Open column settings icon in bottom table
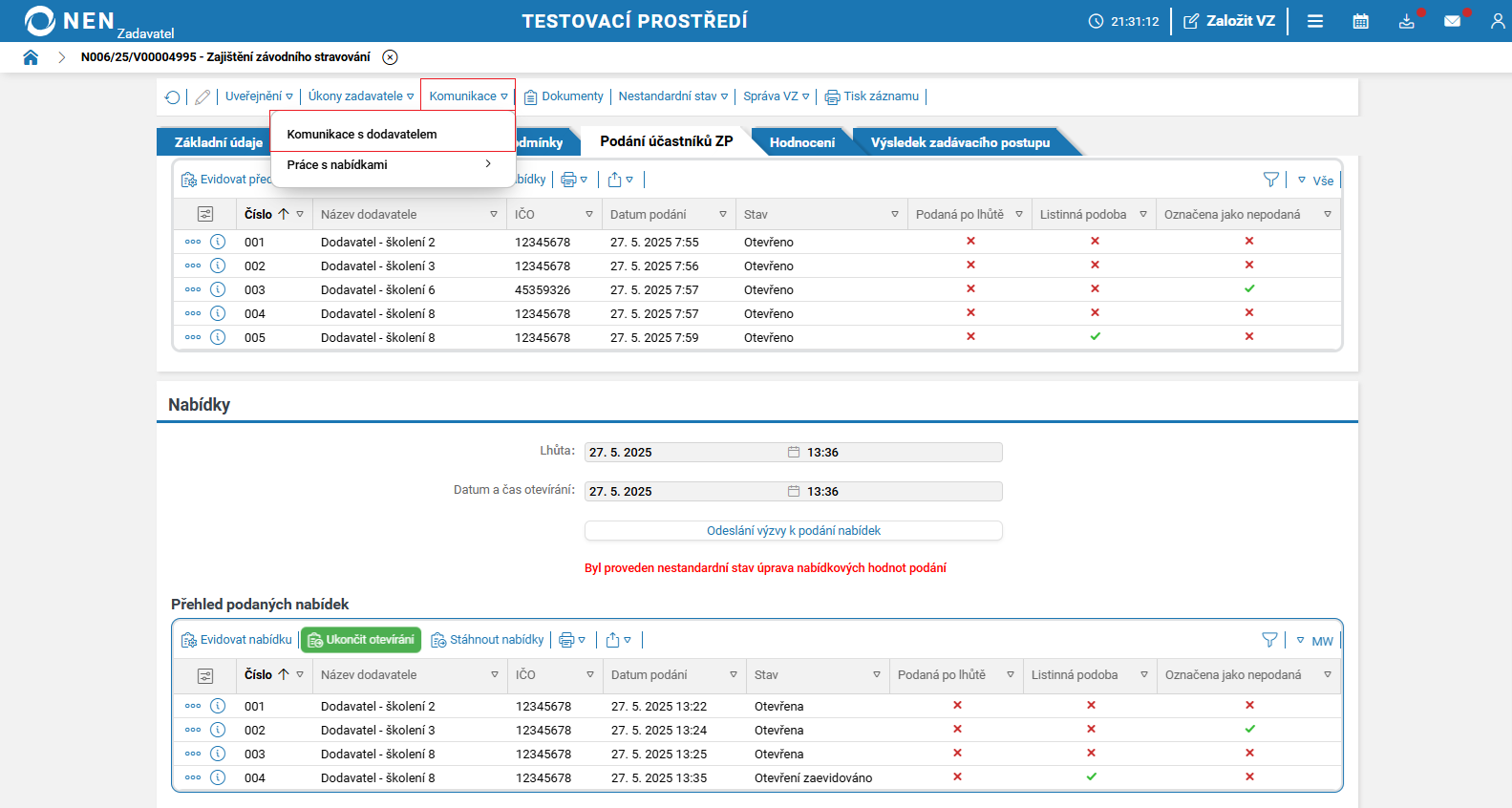Image resolution: width=1512 pixels, height=808 pixels. (205, 675)
